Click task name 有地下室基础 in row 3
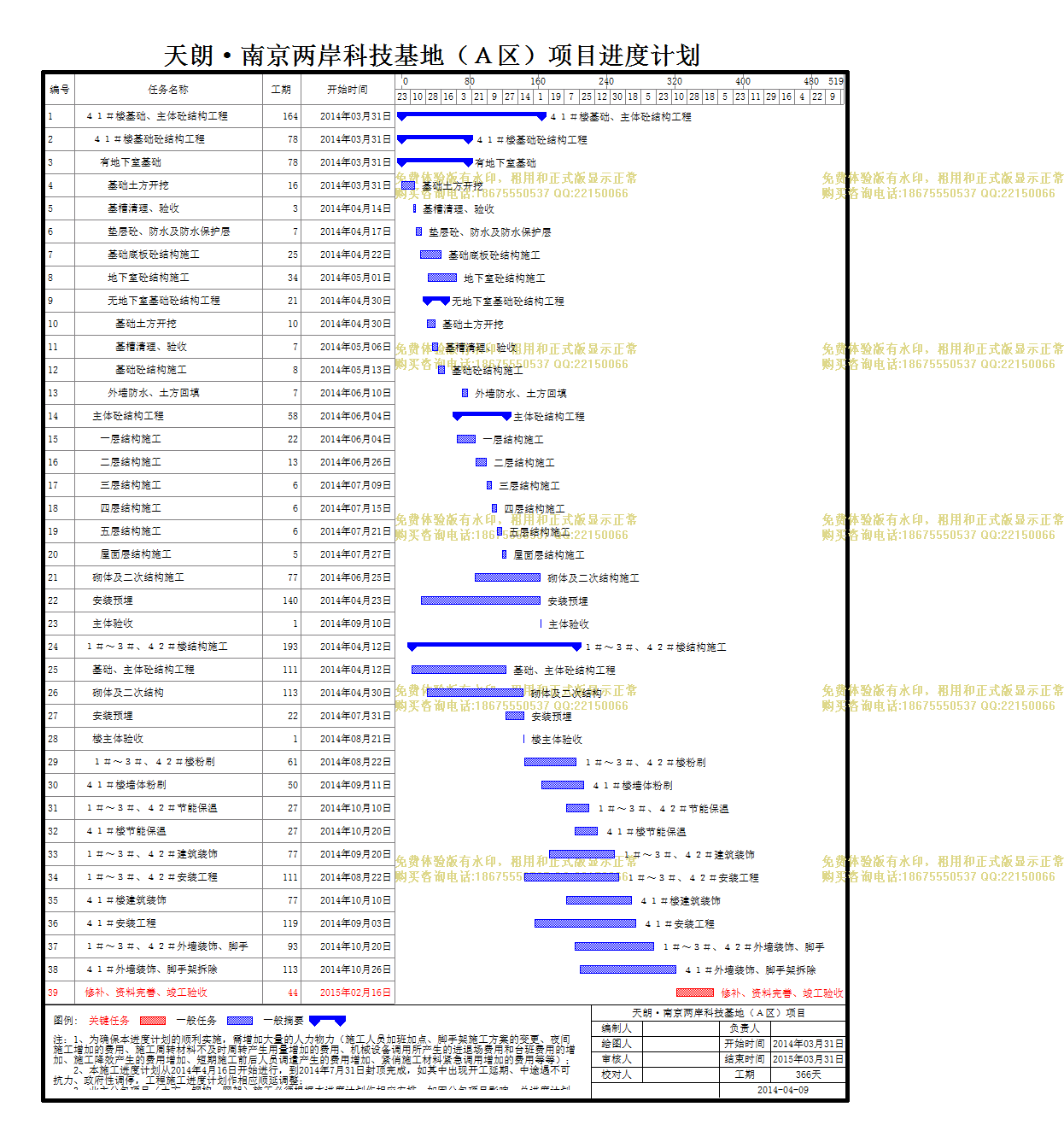Screen dimensions: 1064x1142 point(131,162)
